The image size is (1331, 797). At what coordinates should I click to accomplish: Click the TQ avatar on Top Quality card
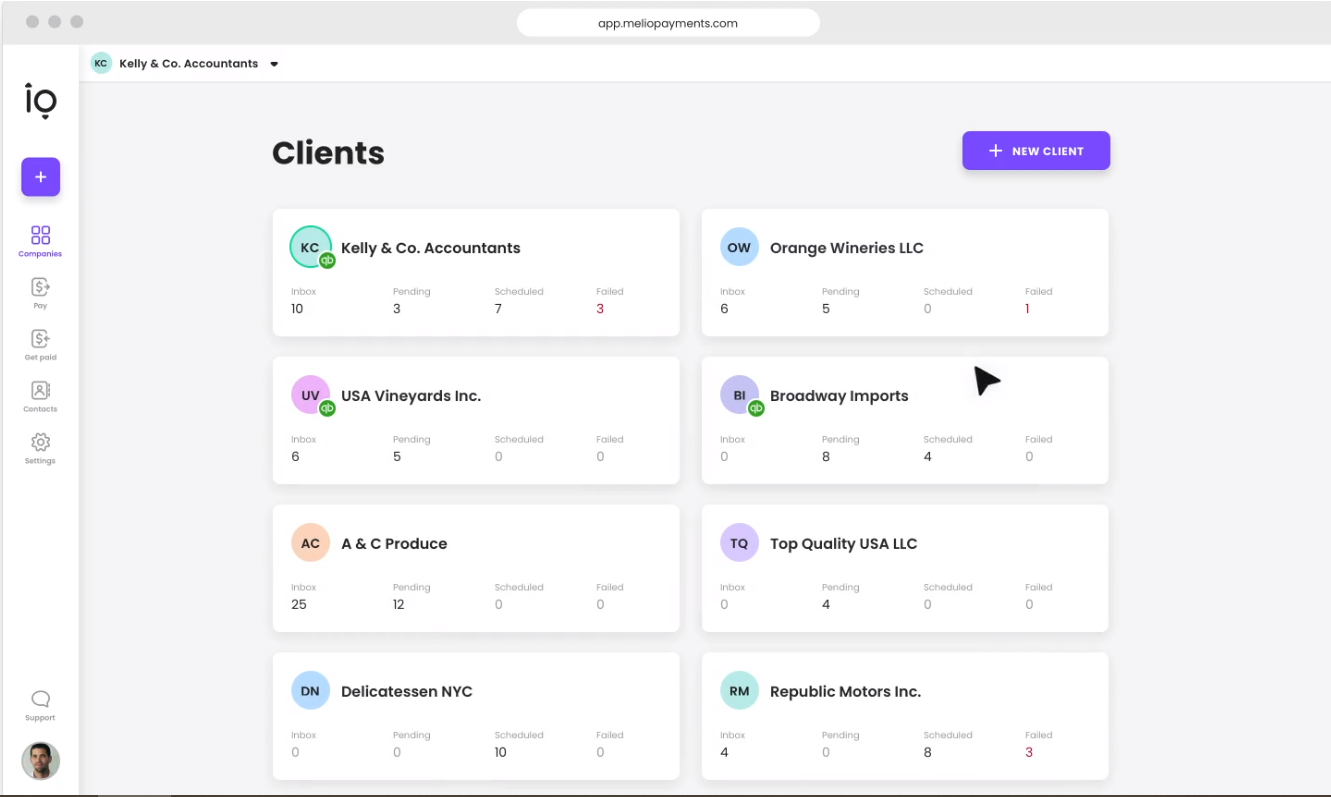coord(739,543)
